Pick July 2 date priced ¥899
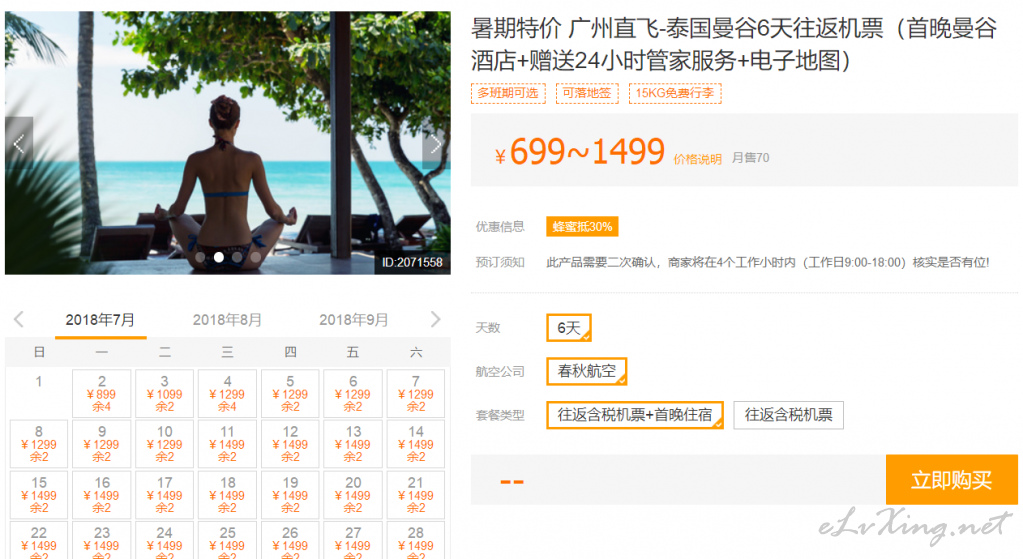 (x=102, y=393)
